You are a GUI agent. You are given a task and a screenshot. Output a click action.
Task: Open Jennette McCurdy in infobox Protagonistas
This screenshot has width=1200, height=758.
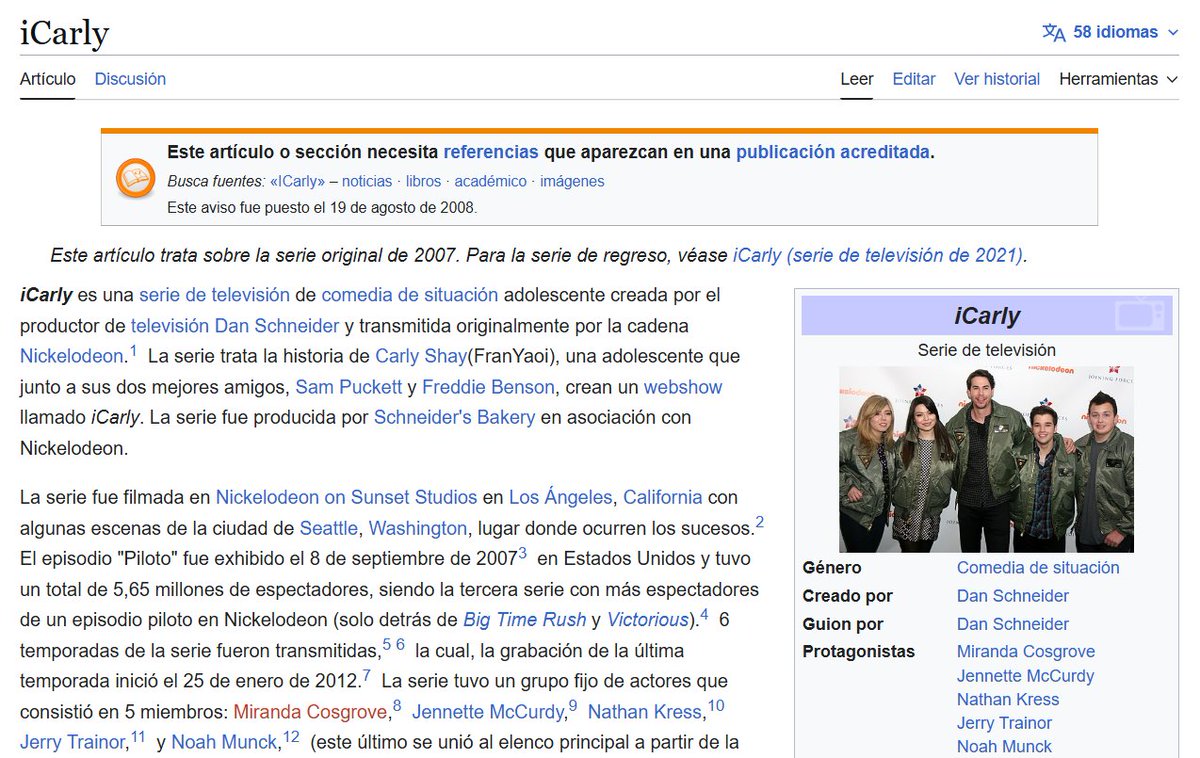click(1025, 676)
